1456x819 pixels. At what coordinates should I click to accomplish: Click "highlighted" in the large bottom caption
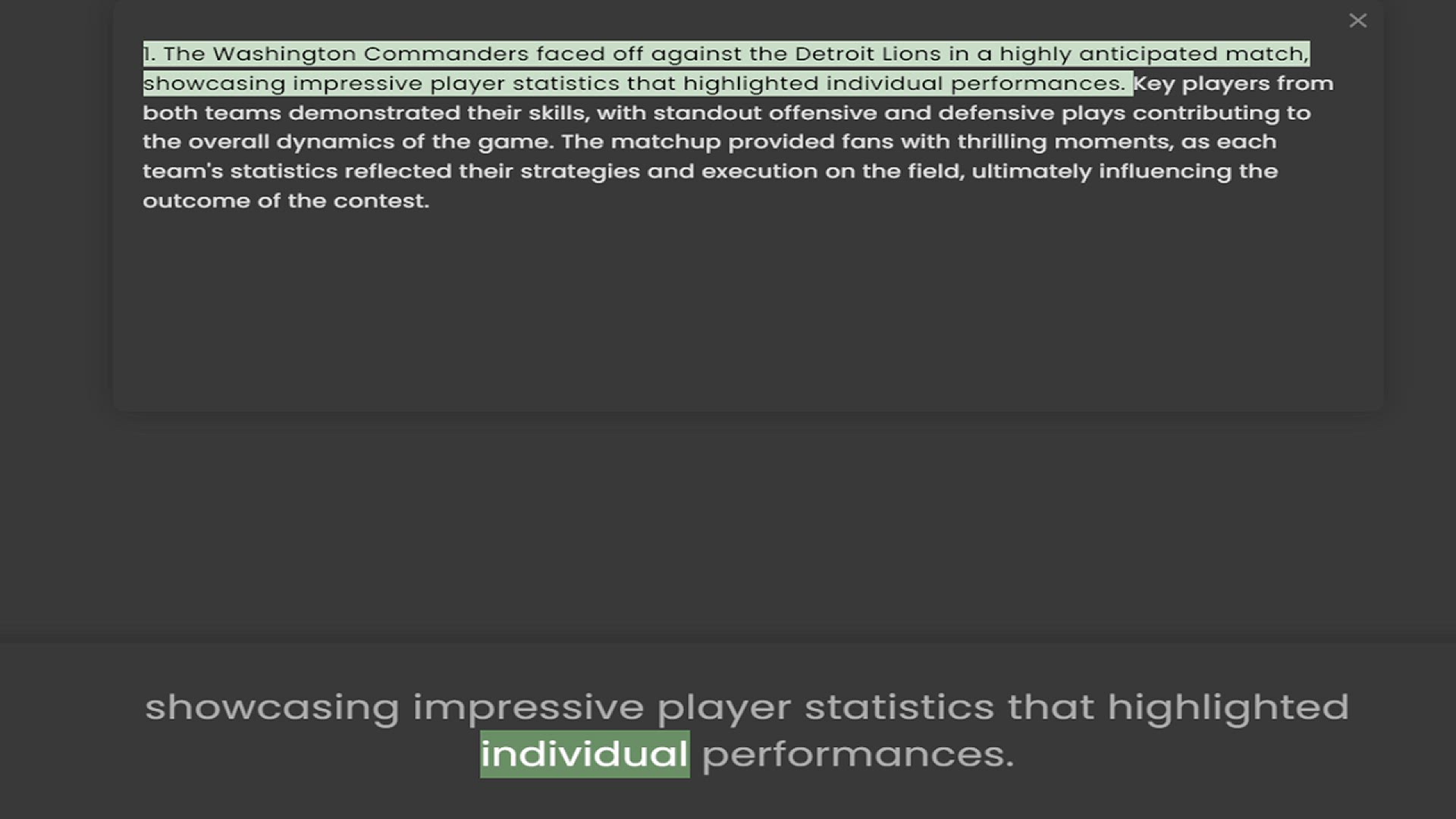tap(1228, 708)
